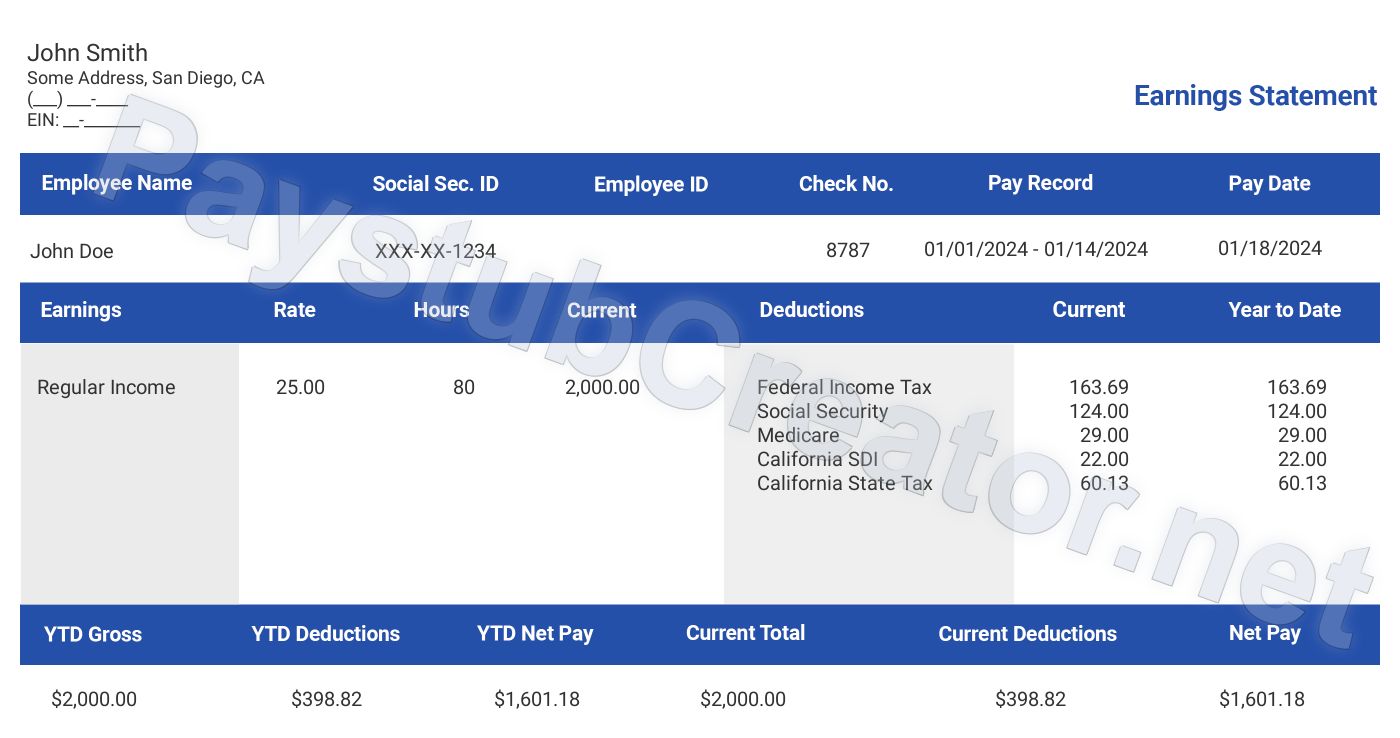Click the Regular Income amount "2,000.00"
The width and height of the screenshot is (1400, 738).
[602, 387]
